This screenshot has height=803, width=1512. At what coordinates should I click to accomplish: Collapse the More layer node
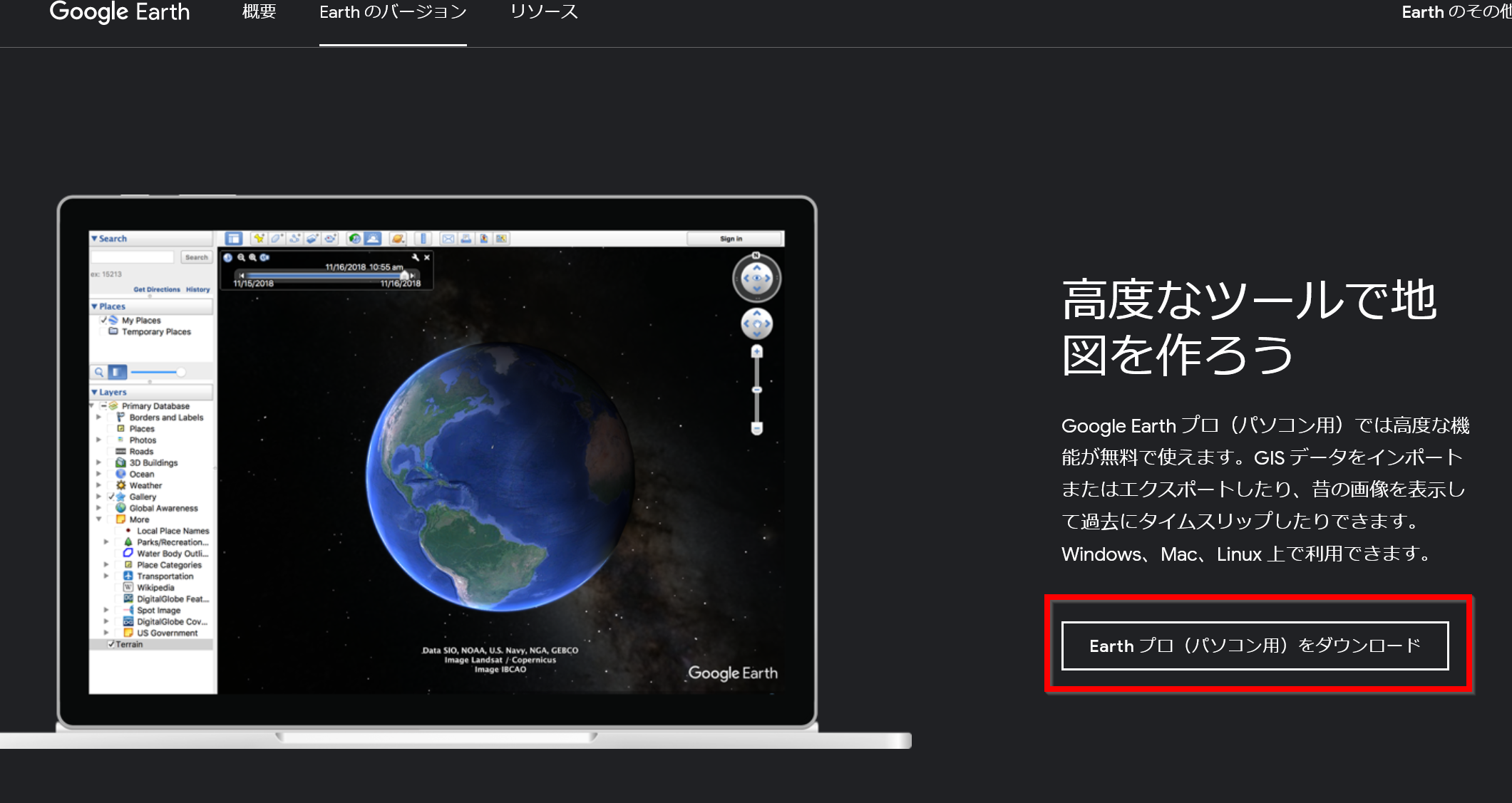click(98, 519)
